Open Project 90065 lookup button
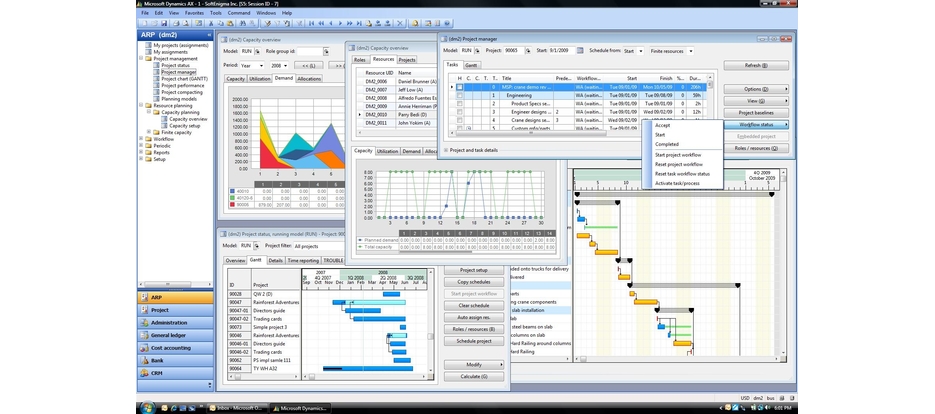 (x=527, y=51)
